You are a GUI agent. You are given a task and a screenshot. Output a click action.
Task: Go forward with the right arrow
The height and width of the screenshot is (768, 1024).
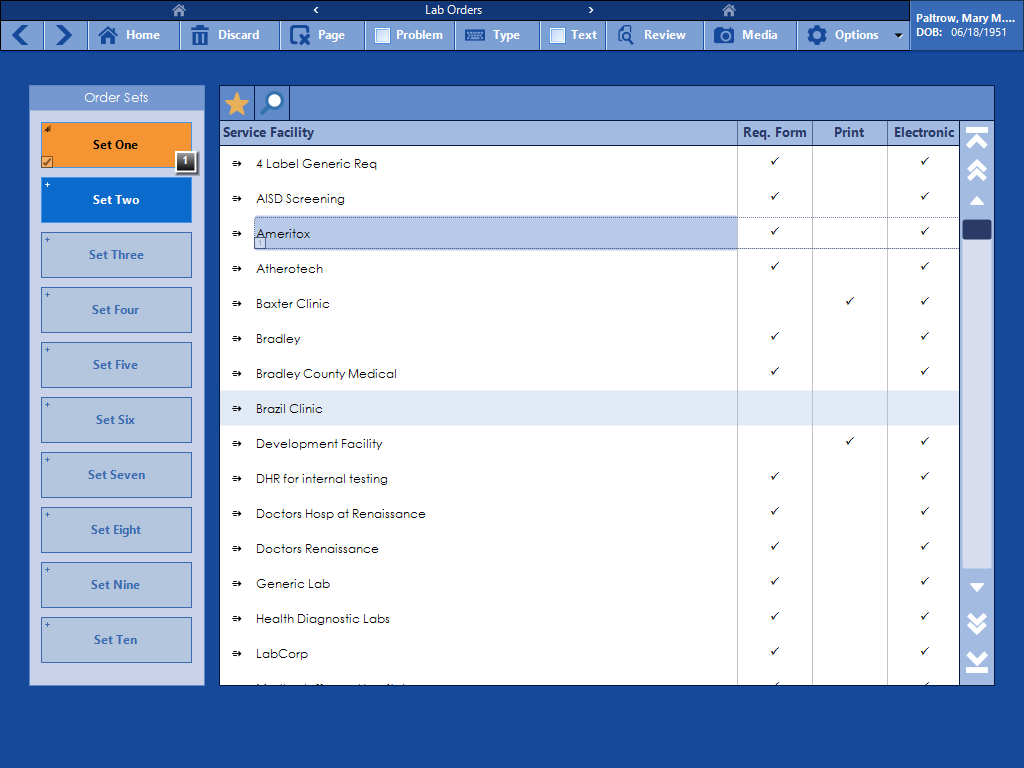[64, 35]
